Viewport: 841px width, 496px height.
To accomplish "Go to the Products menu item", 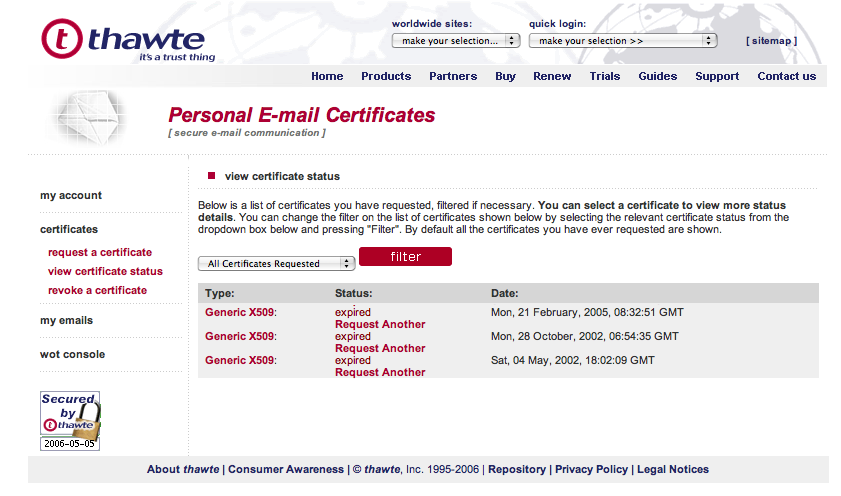I will tap(386, 76).
